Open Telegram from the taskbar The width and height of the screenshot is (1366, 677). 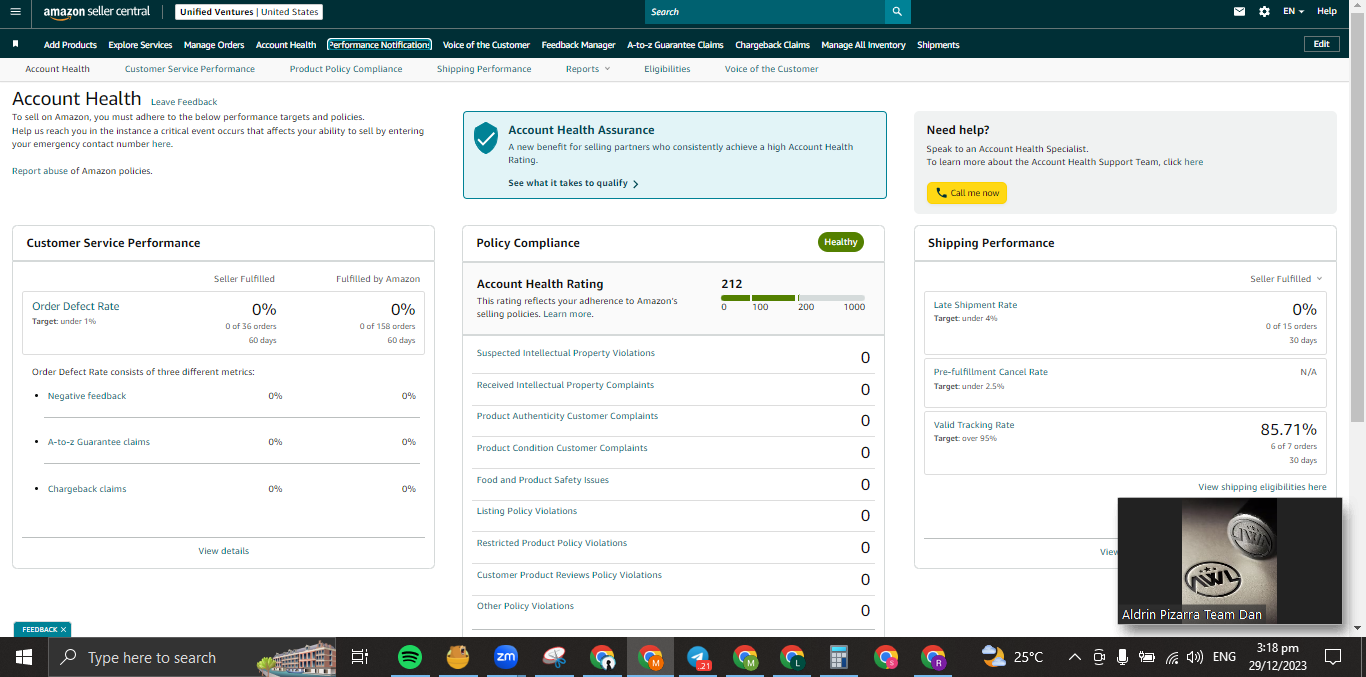tap(698, 657)
